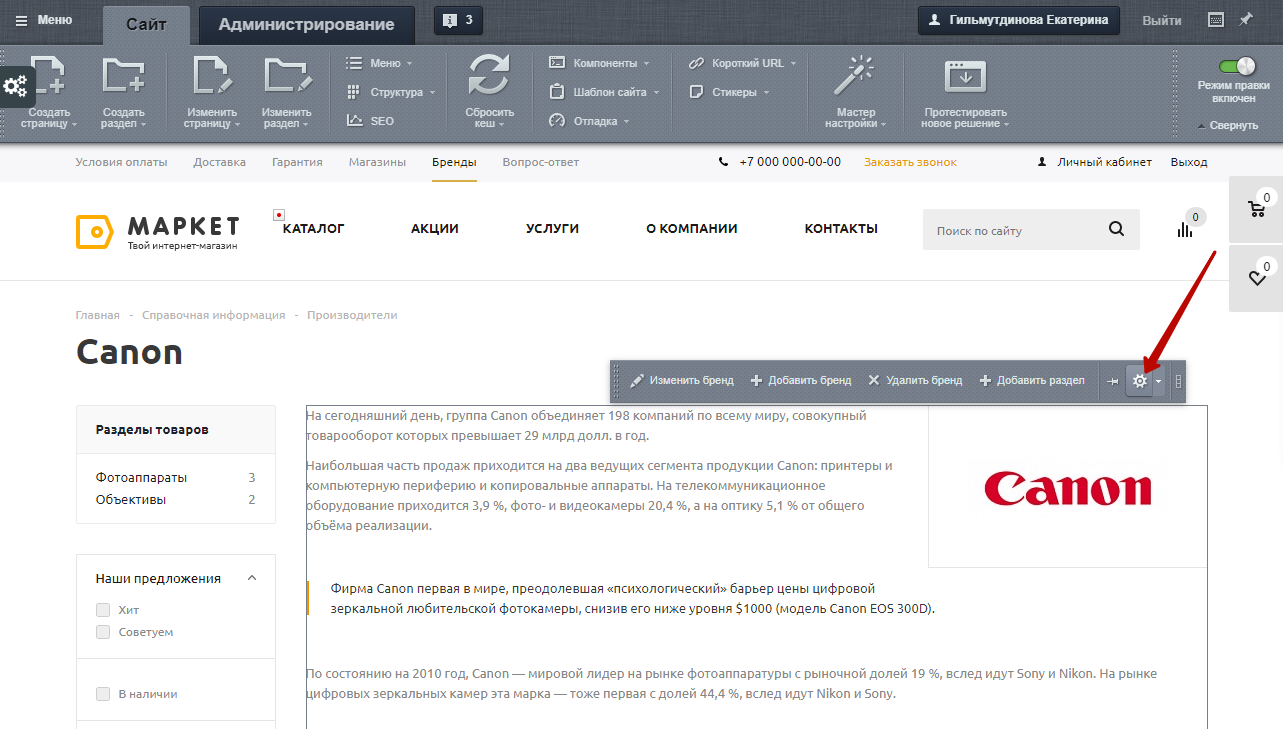Open the hamburger Меню in the top bar

(x=43, y=20)
